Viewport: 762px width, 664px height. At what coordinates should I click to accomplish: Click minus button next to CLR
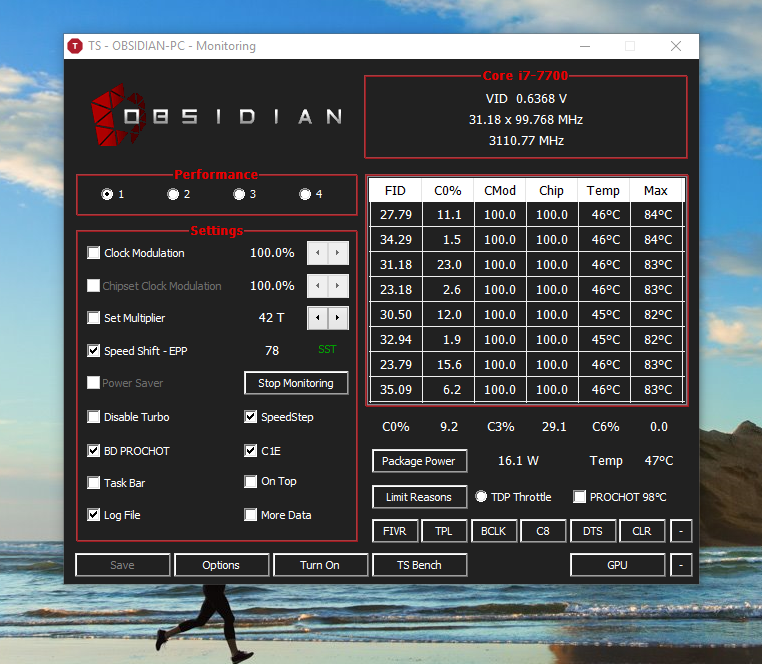681,531
